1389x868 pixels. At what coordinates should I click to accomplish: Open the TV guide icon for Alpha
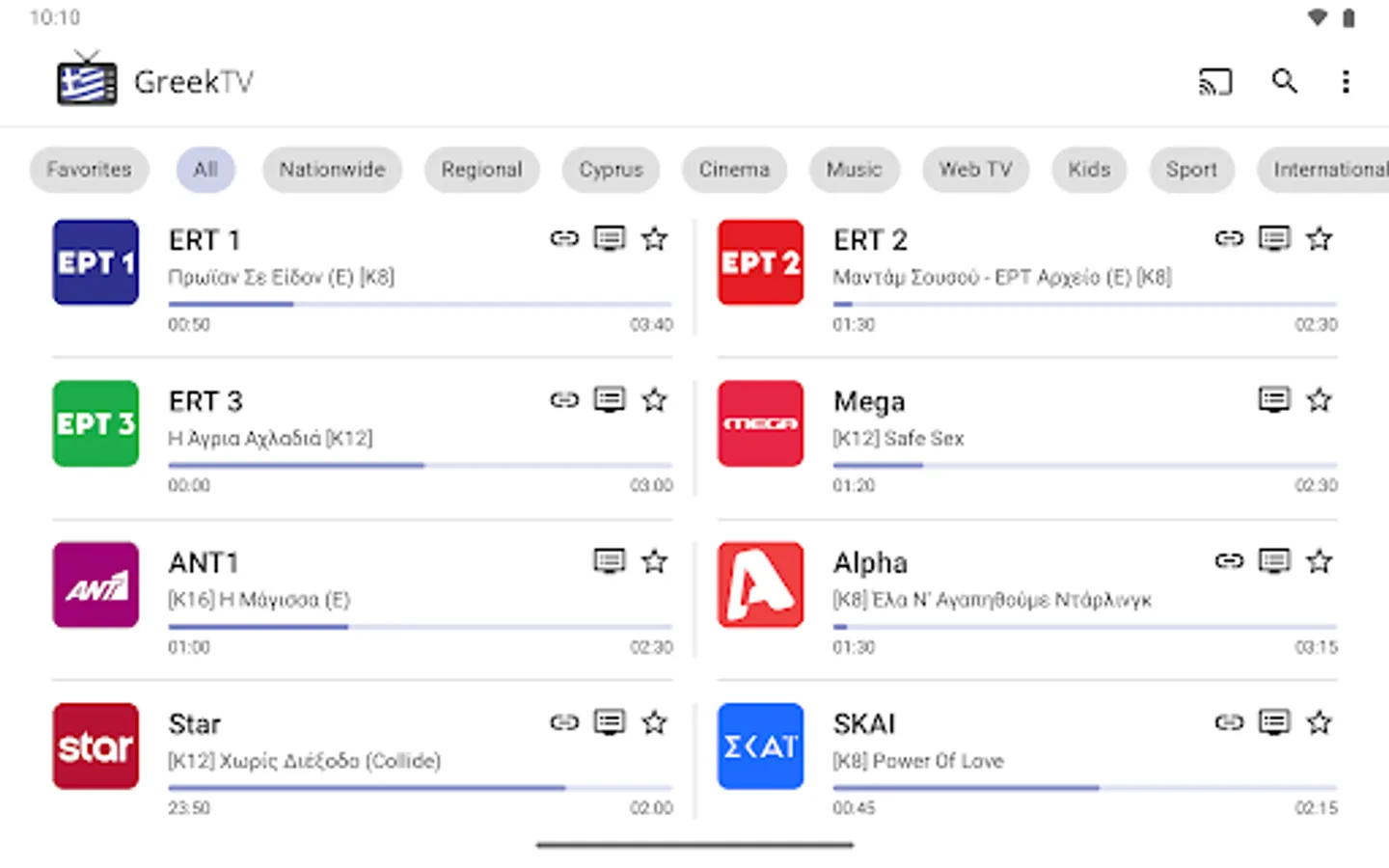coord(1274,561)
